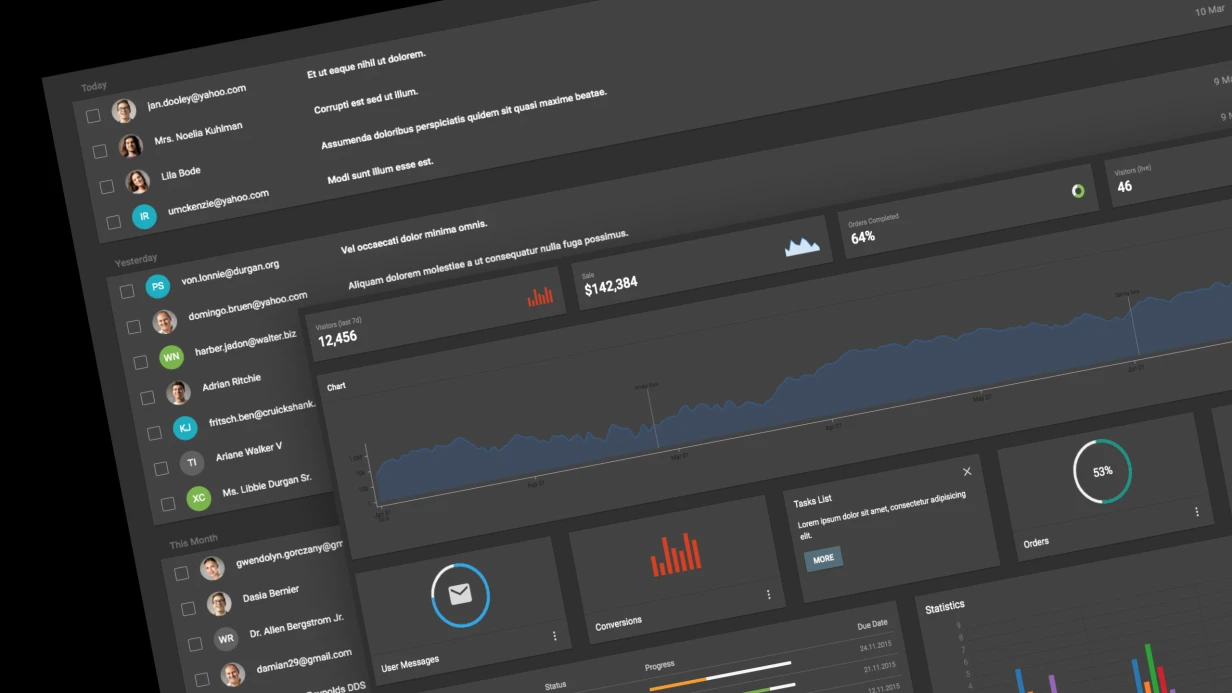The height and width of the screenshot is (693, 1232).
Task: Open the Orders card three-dot menu
Action: [1196, 512]
